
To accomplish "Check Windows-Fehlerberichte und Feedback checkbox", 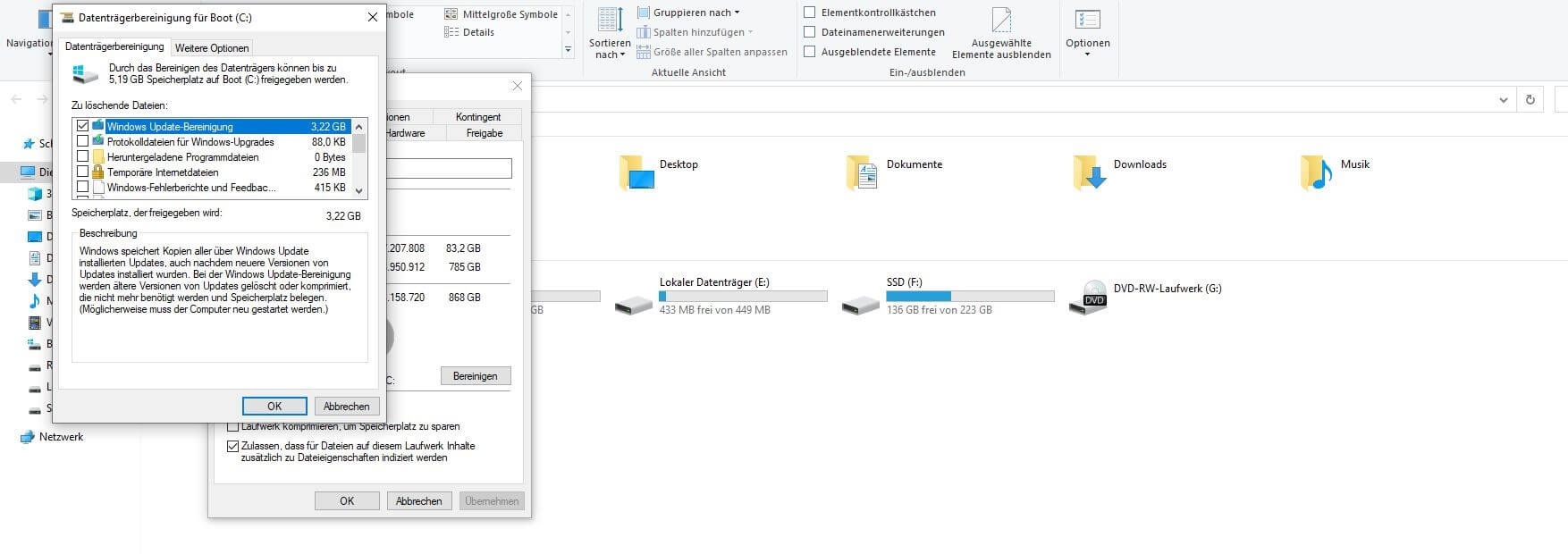I will tap(83, 187).
